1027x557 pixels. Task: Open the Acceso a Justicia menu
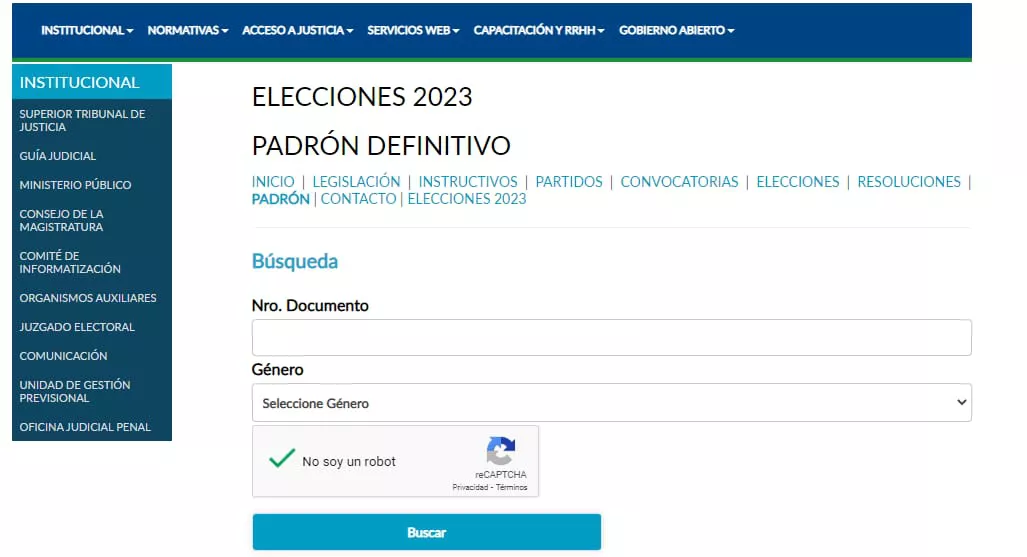point(298,31)
